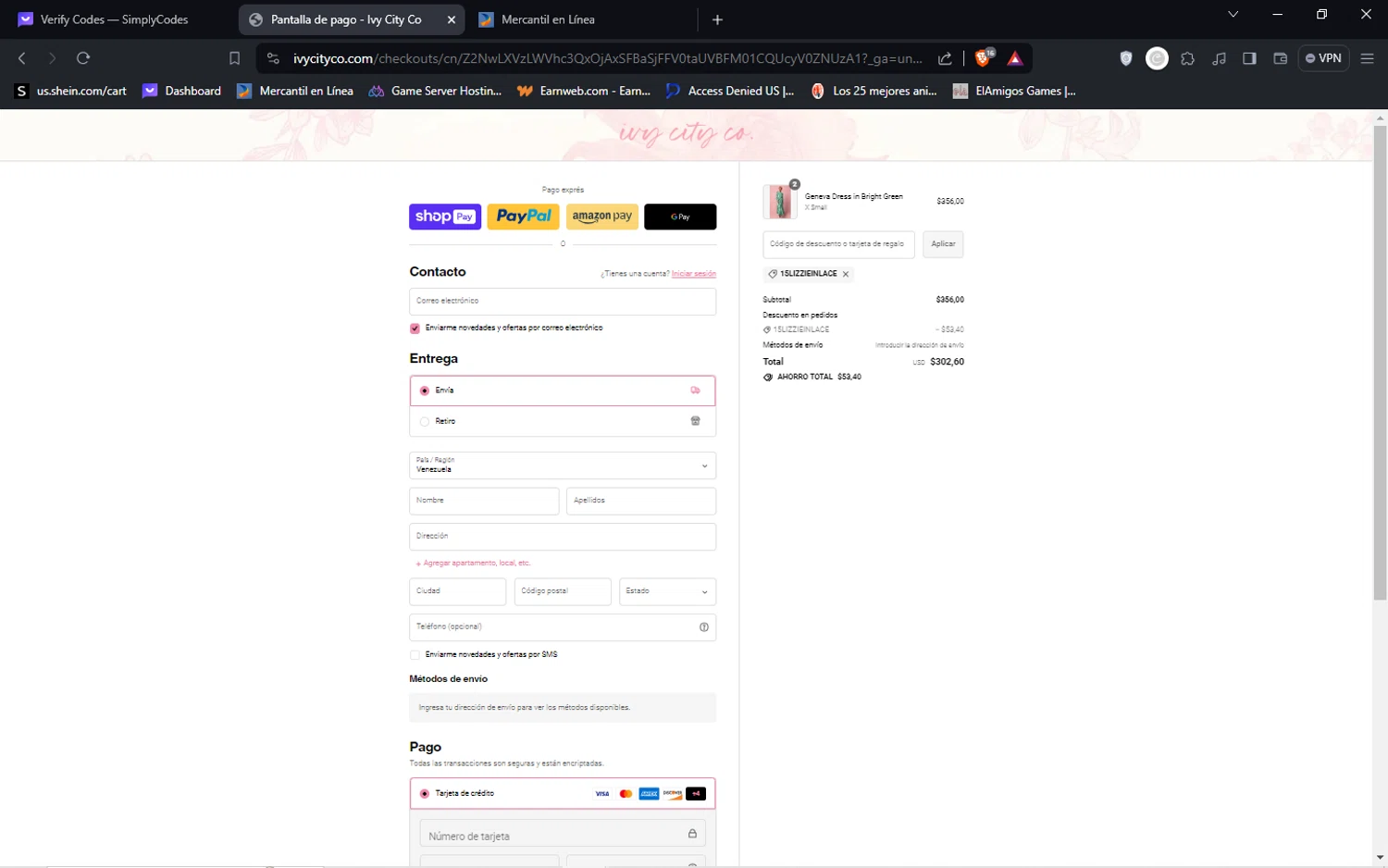Click the discount code or gift card field
The width and height of the screenshot is (1388, 868).
tap(838, 244)
